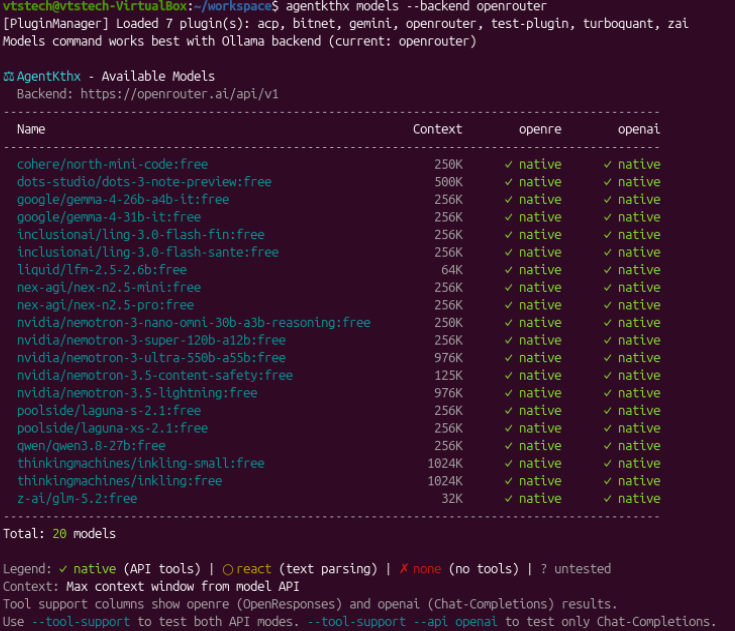
Task: Click openre native status for cohere/north-mini-code
Action: coord(533,165)
